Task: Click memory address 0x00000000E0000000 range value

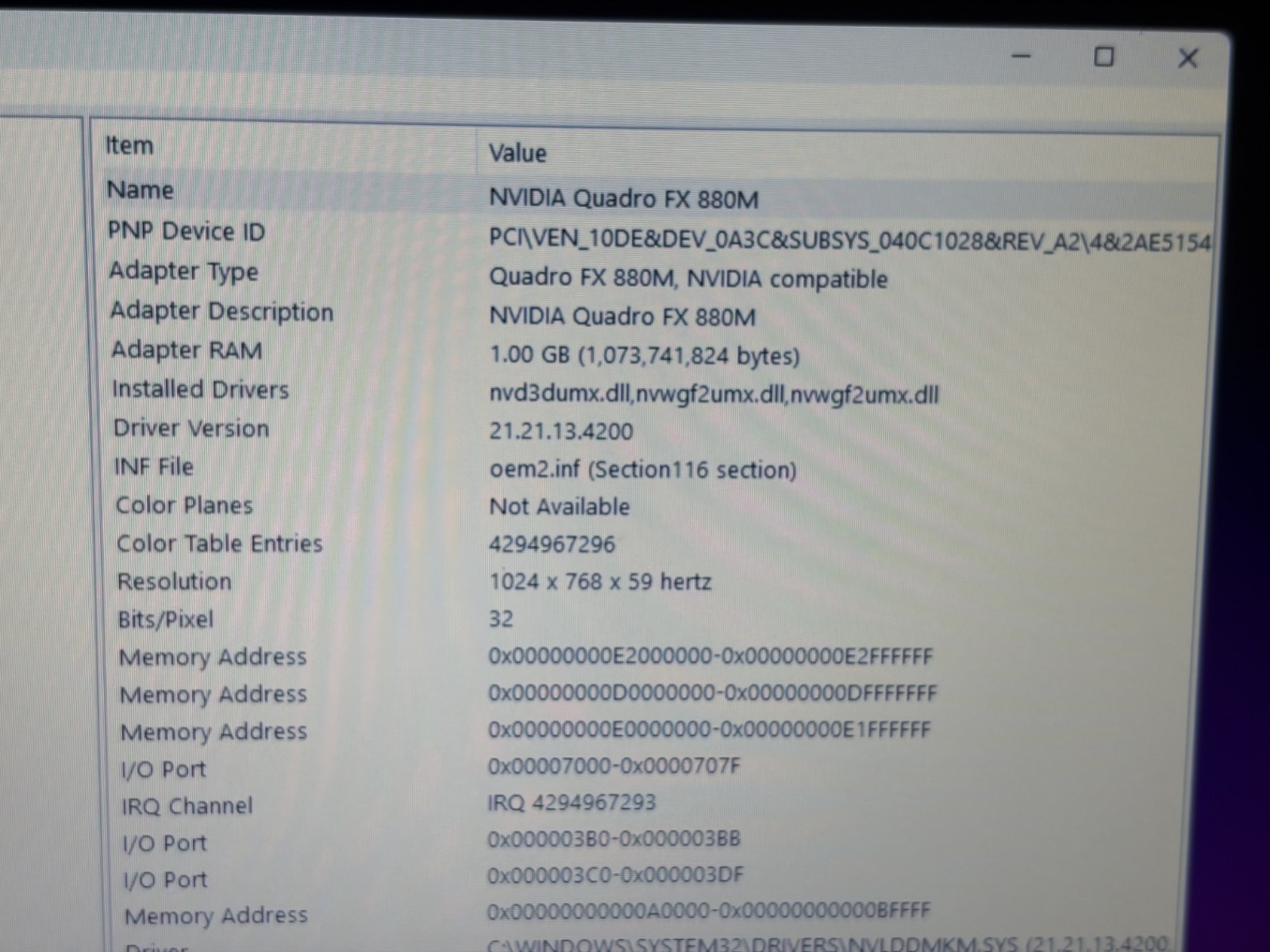Action: (x=709, y=730)
